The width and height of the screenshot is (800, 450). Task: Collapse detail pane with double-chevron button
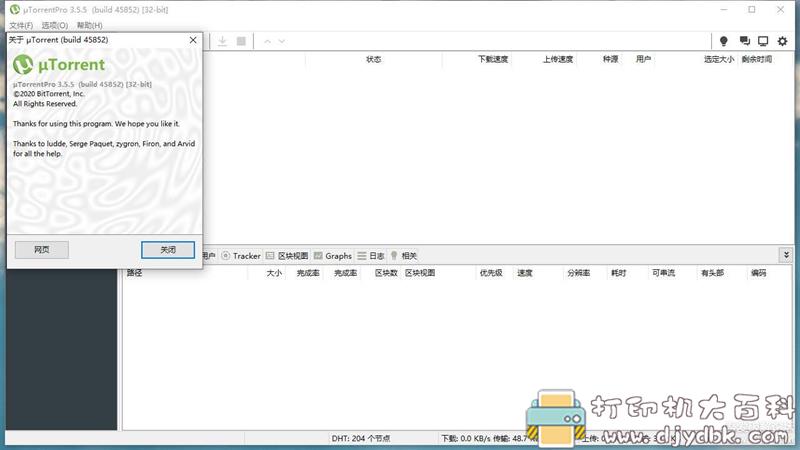coord(786,255)
